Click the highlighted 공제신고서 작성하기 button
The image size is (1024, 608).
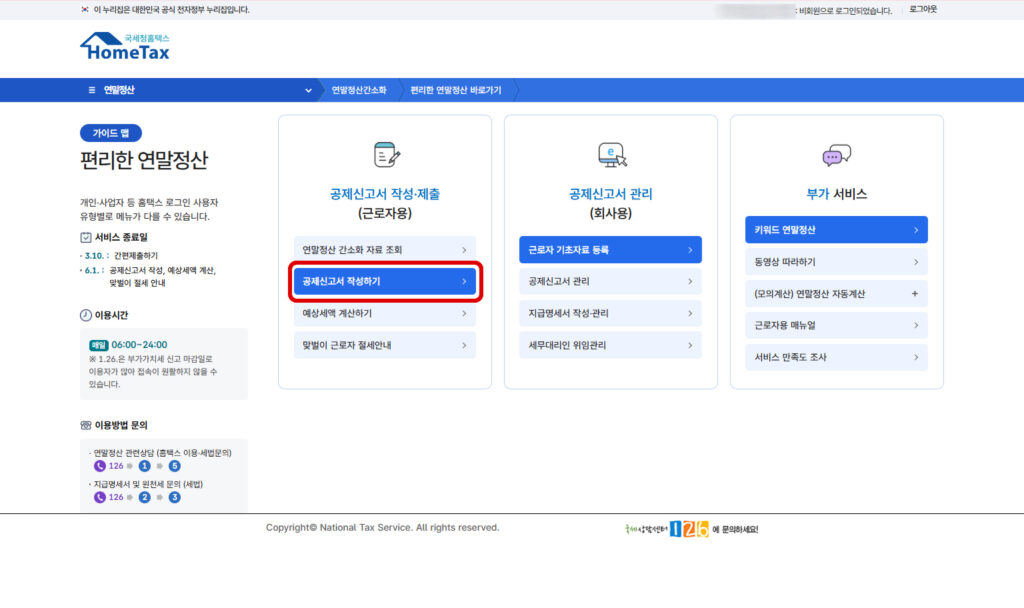[384, 282]
